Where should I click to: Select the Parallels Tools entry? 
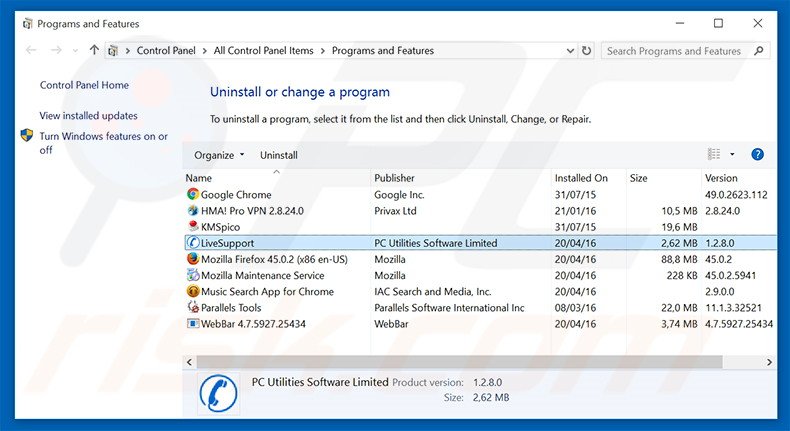(231, 307)
